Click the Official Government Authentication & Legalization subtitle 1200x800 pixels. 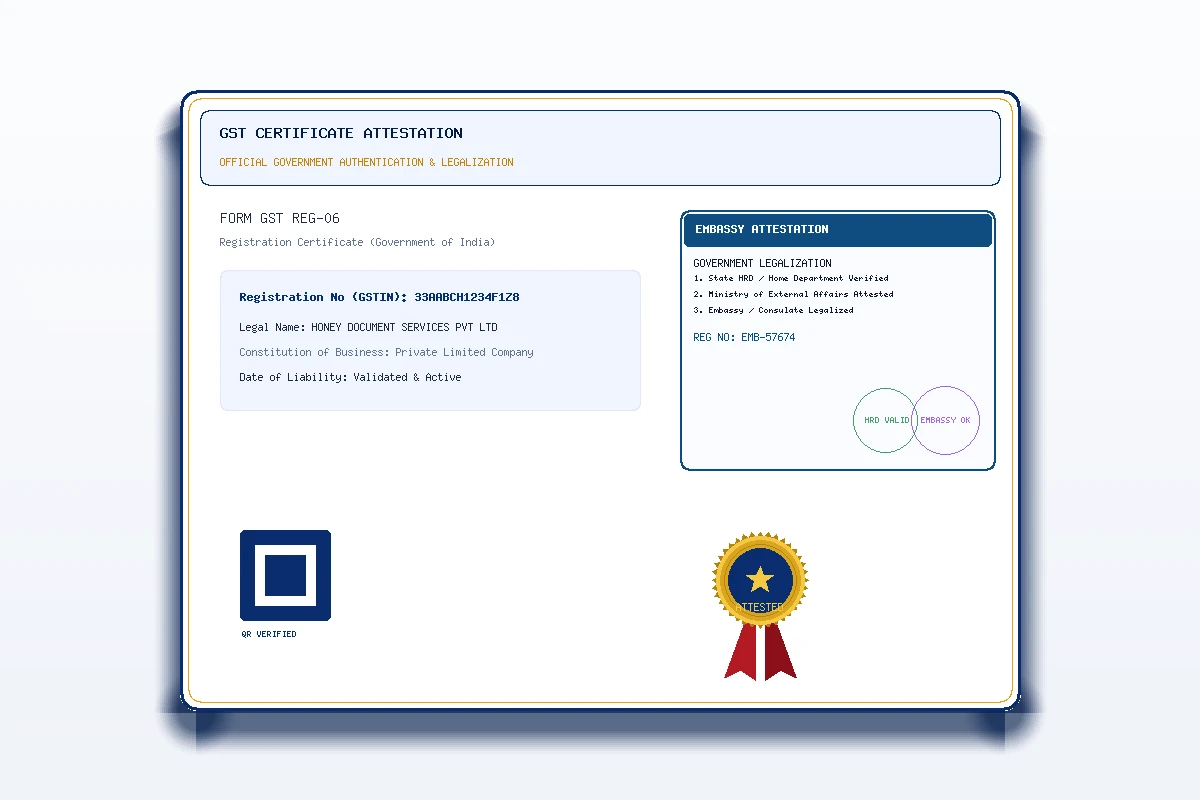[366, 162]
